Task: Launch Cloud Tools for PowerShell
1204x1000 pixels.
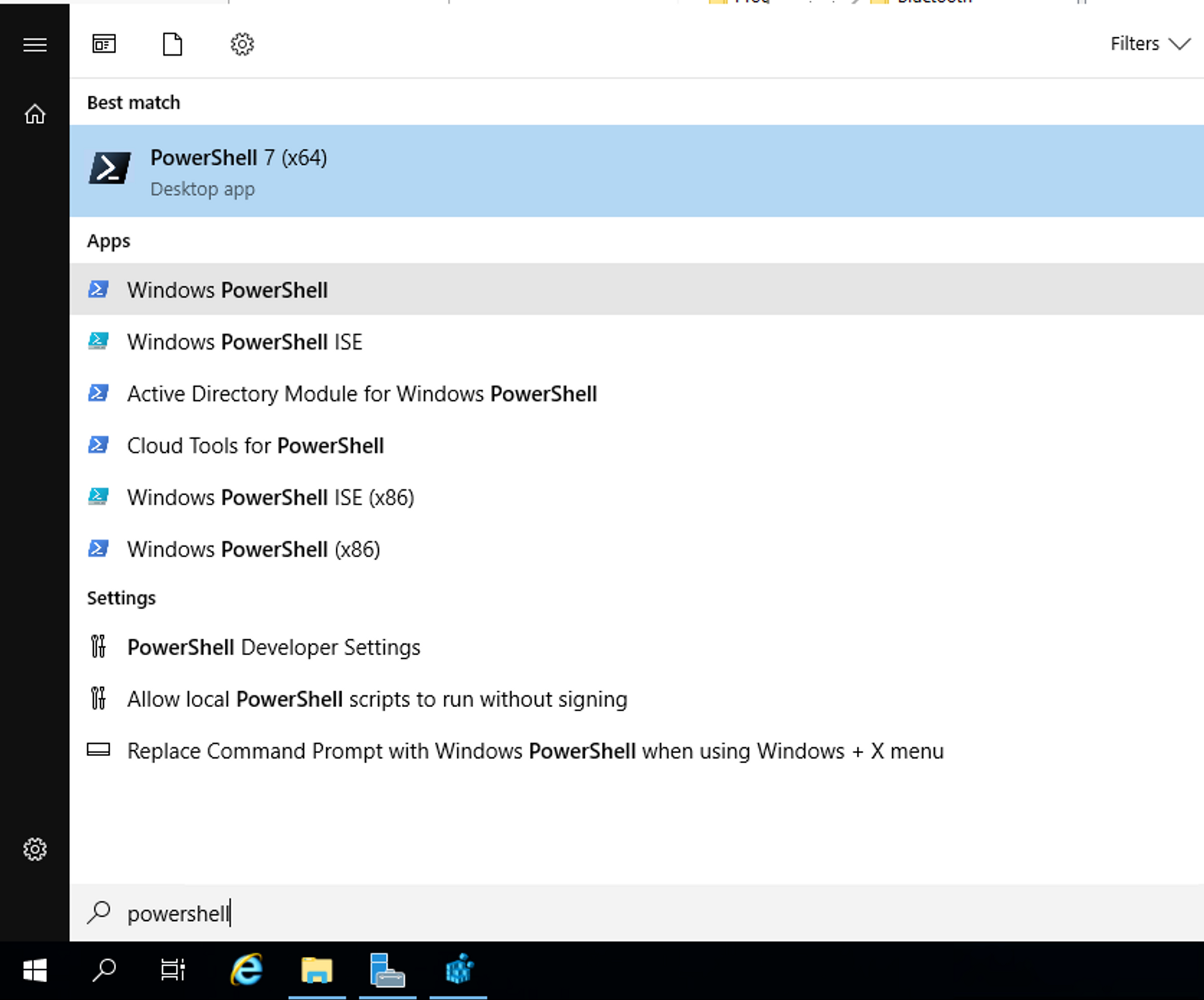Action: coord(255,446)
